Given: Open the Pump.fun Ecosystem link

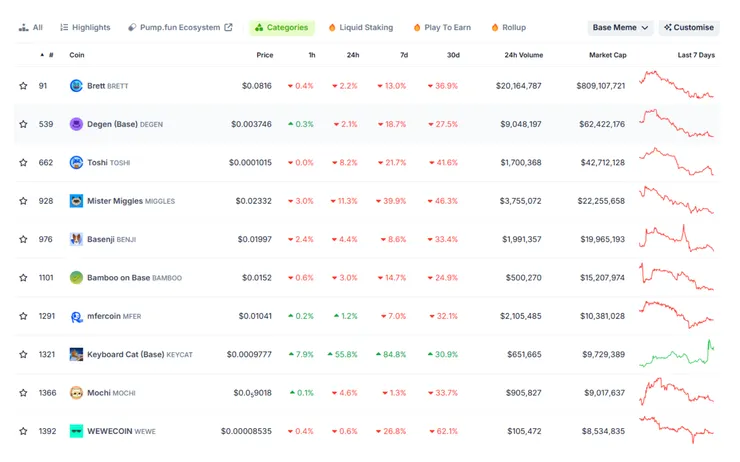Looking at the screenshot, I should pos(180,28).
